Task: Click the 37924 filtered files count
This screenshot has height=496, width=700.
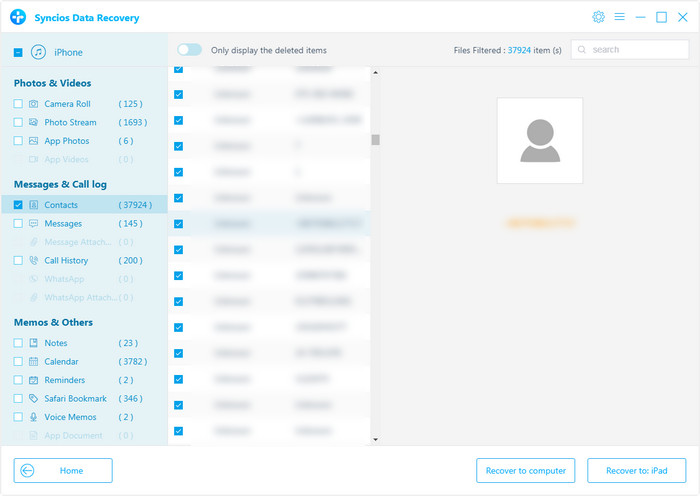Action: pyautogui.click(x=519, y=50)
